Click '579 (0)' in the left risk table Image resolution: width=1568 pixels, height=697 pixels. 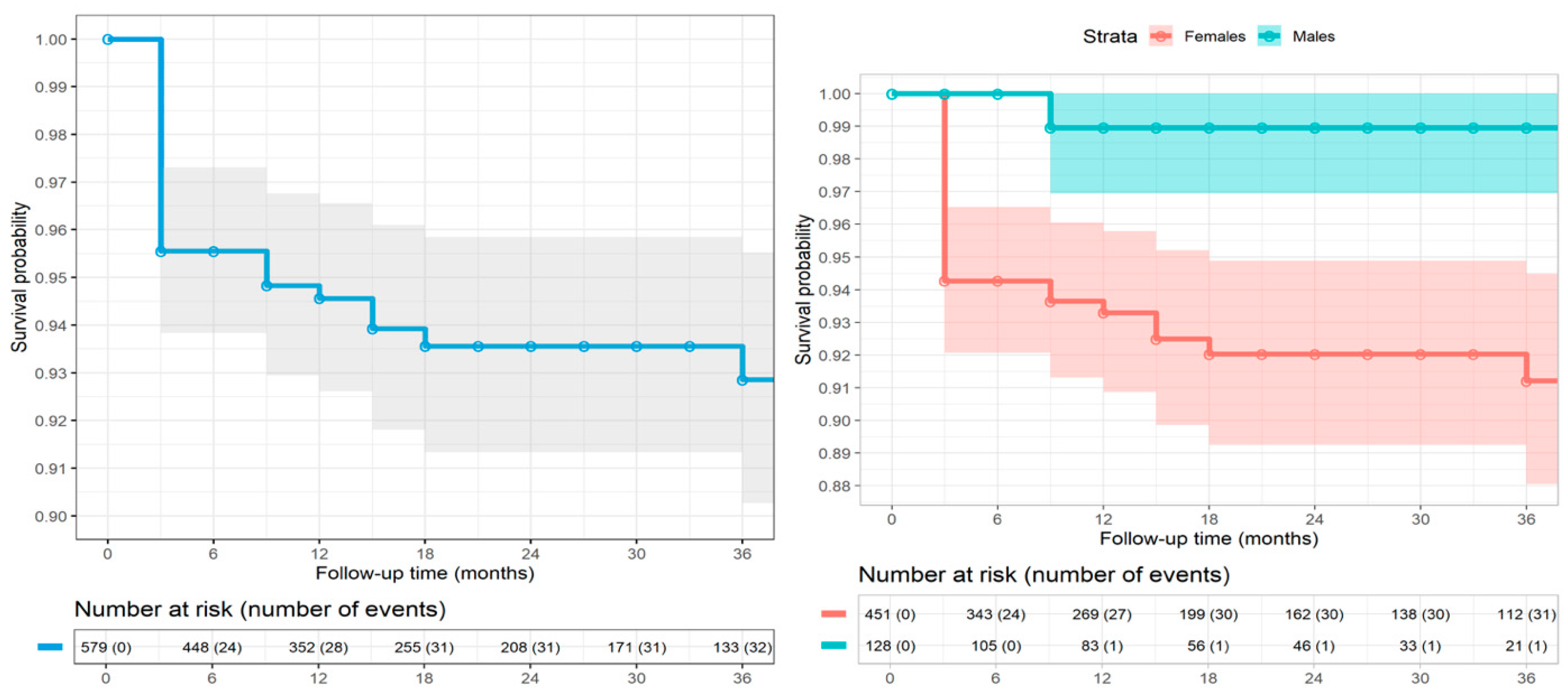(106, 647)
